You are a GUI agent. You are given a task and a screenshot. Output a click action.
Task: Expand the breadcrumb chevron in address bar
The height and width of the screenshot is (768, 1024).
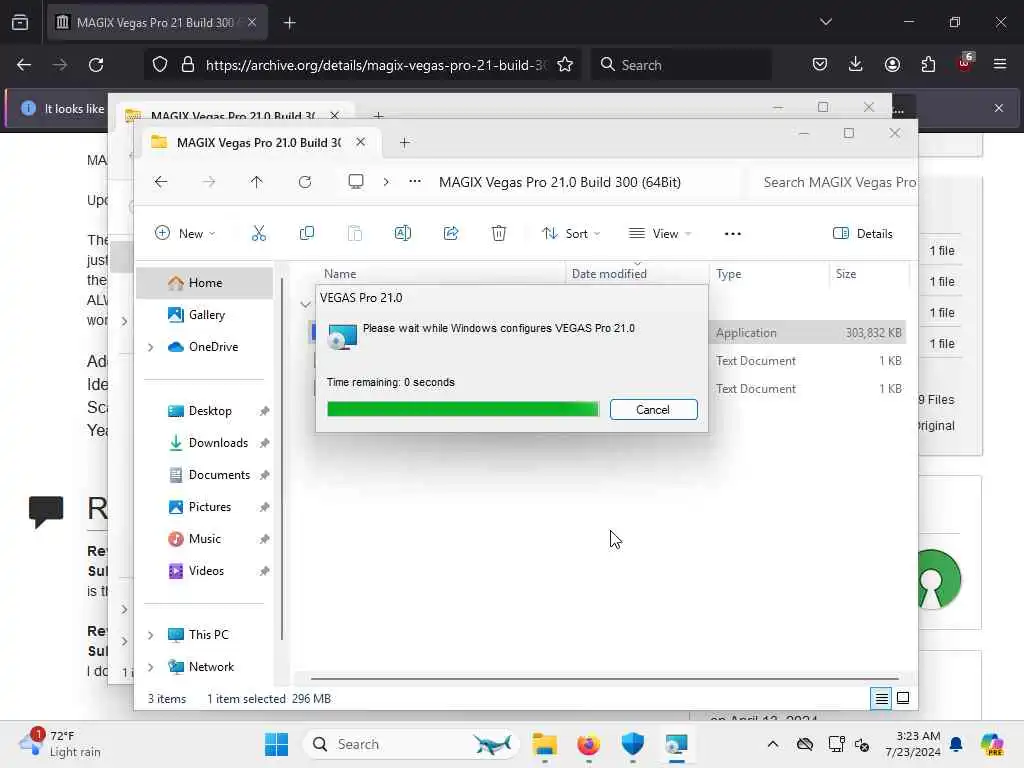coord(386,182)
